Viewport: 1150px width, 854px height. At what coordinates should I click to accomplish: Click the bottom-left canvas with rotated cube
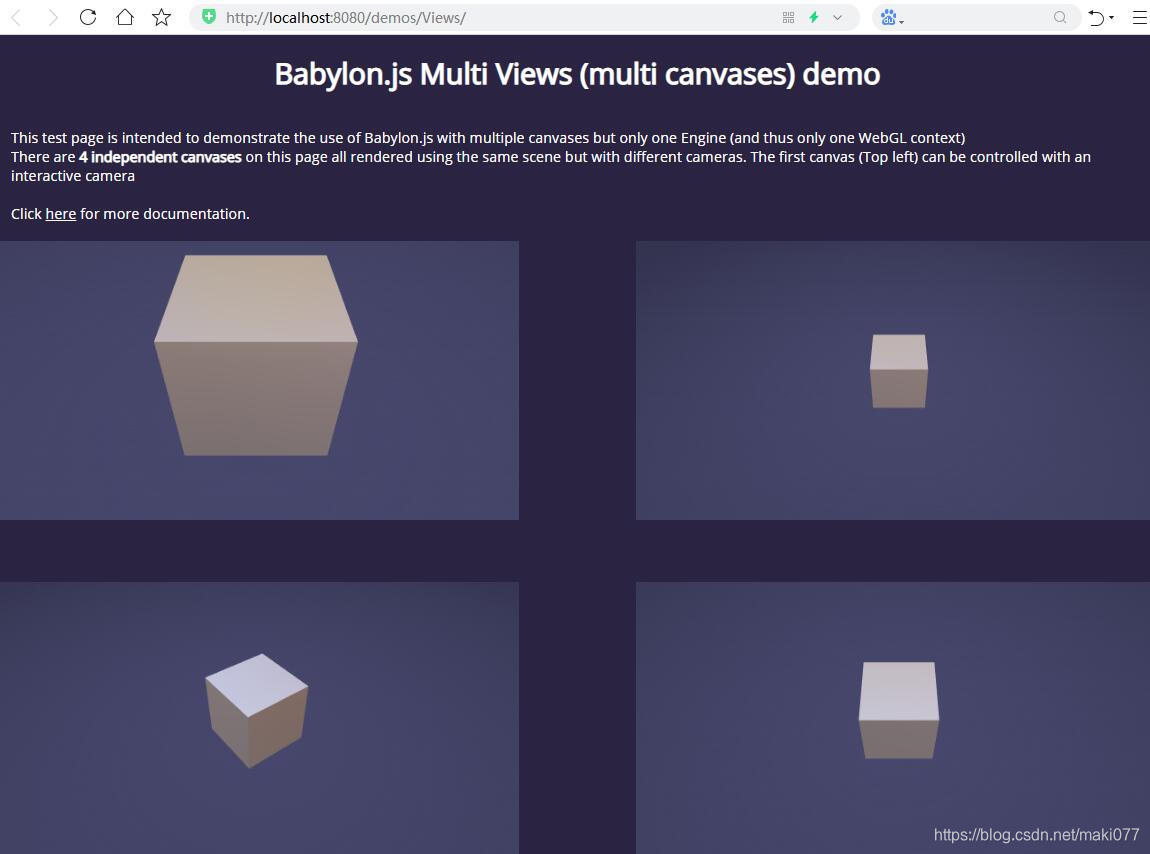pyautogui.click(x=260, y=718)
